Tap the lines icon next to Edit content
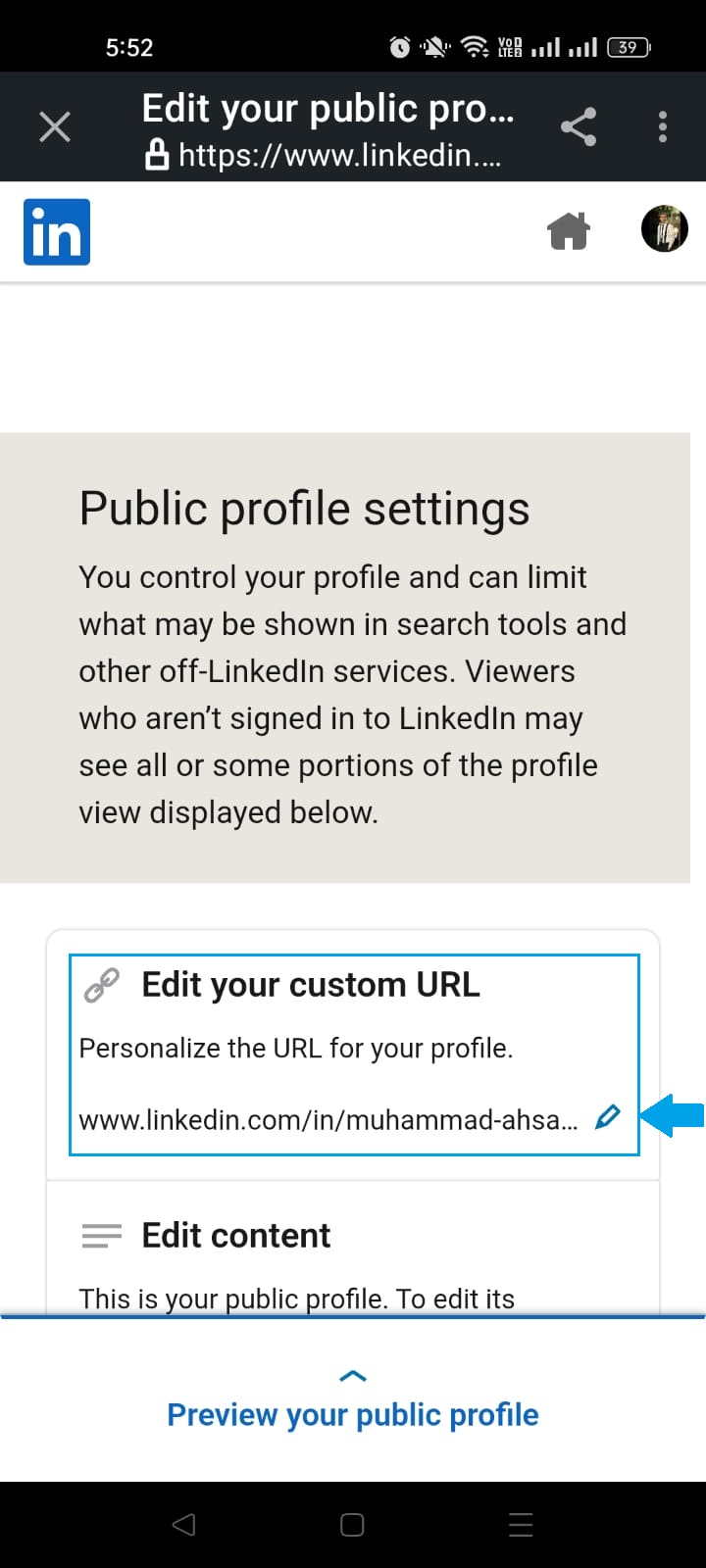 [x=101, y=1236]
